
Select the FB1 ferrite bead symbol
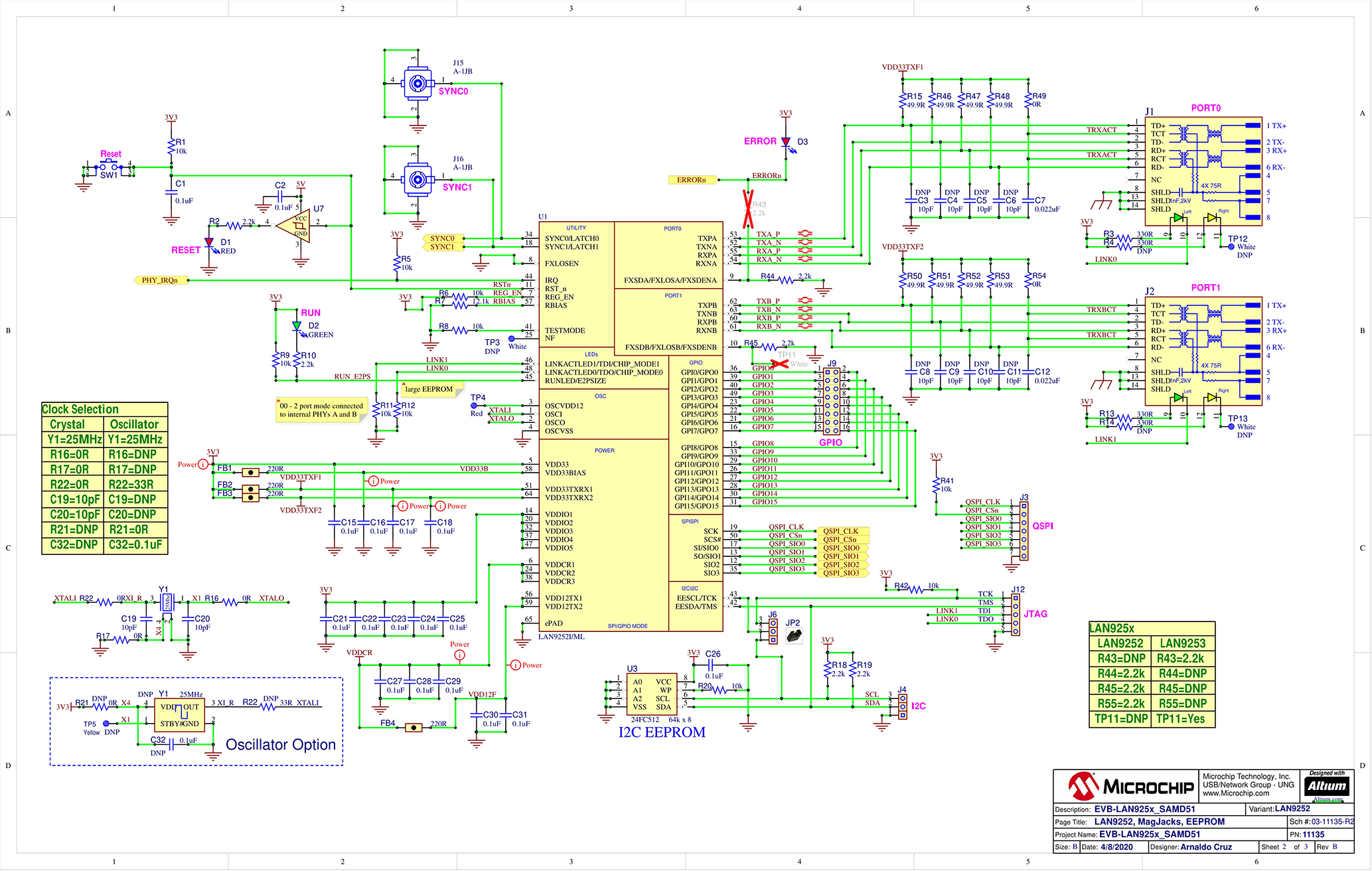pyautogui.click(x=250, y=473)
